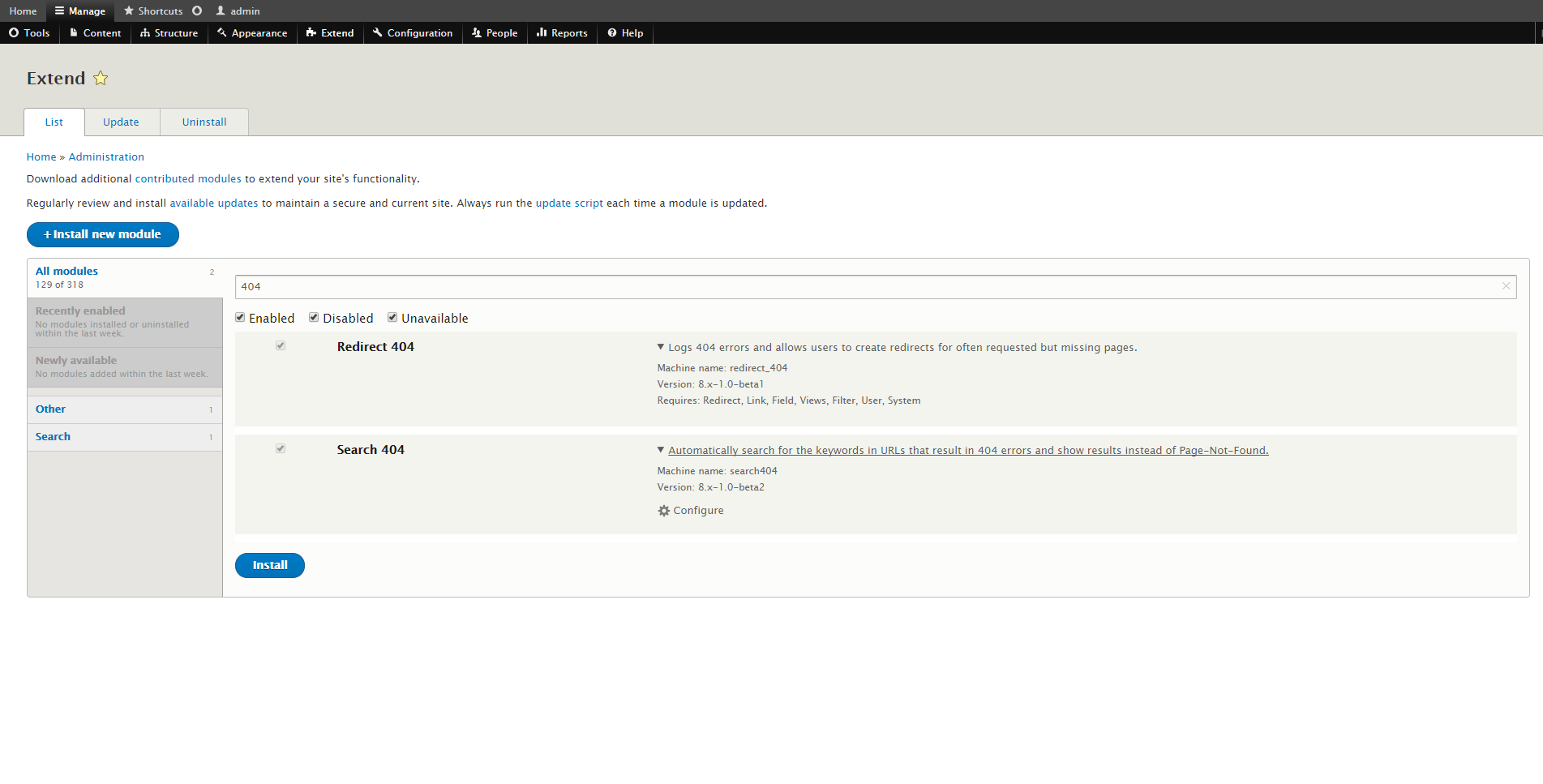The height and width of the screenshot is (784, 1543).
Task: Click the star icon beside Extend title
Action: pyautogui.click(x=101, y=79)
